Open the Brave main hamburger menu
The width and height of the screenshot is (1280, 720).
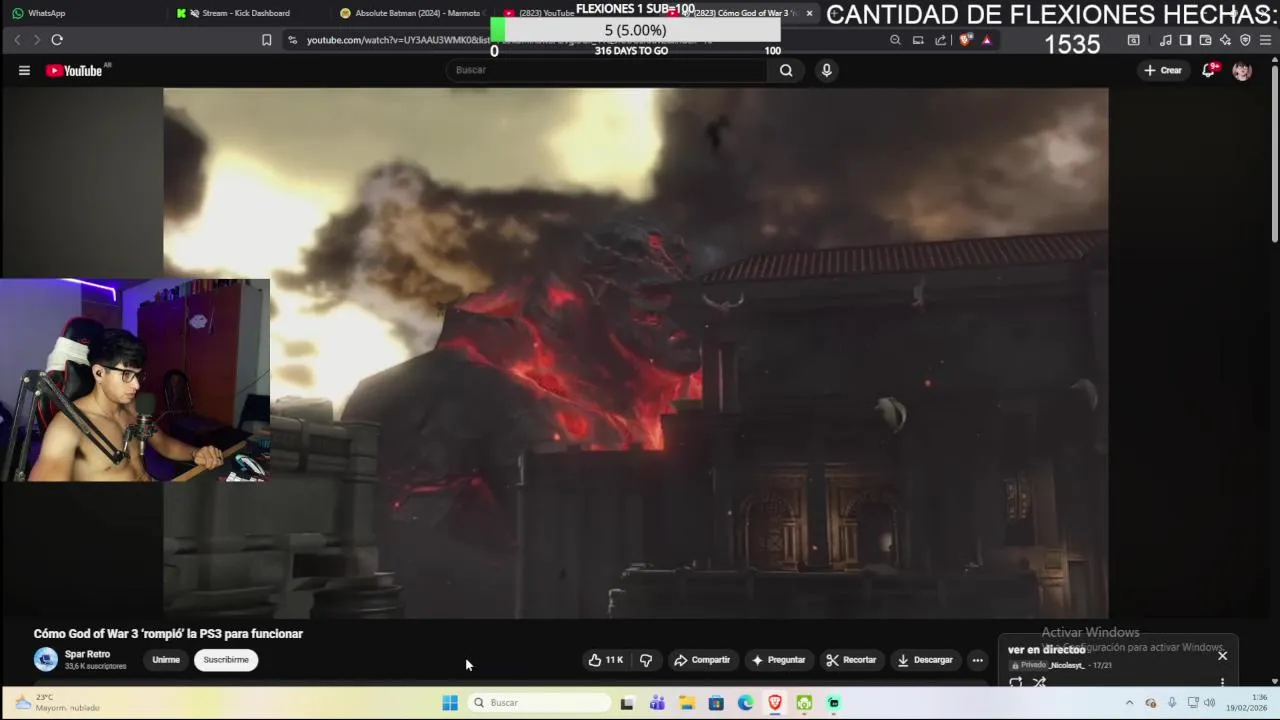tap(1266, 40)
